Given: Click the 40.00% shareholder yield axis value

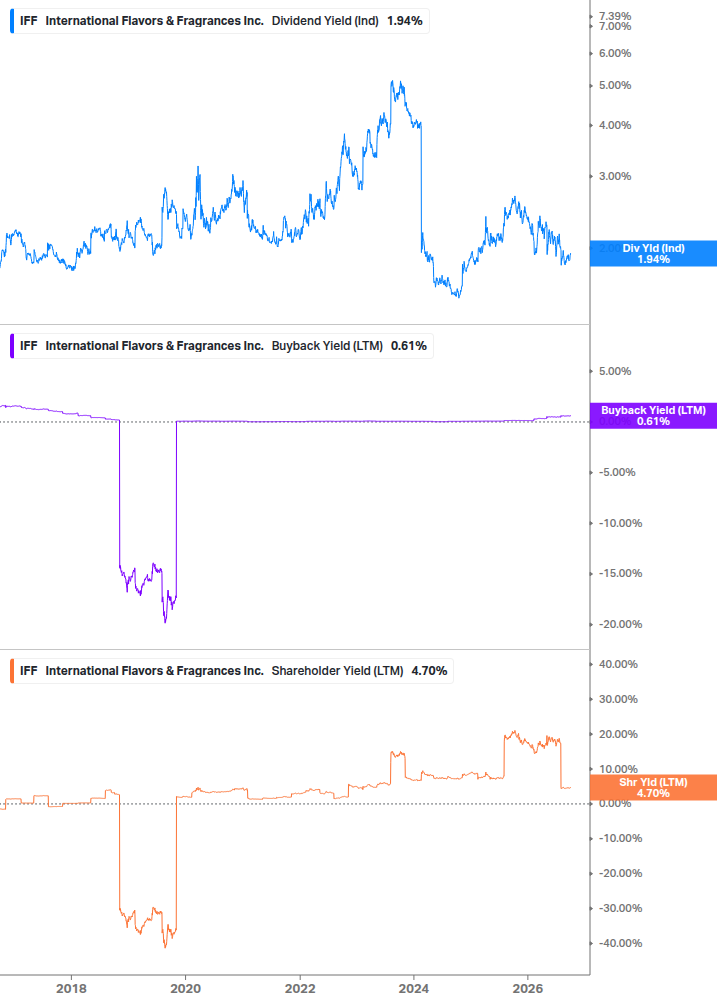Looking at the screenshot, I should click(618, 665).
